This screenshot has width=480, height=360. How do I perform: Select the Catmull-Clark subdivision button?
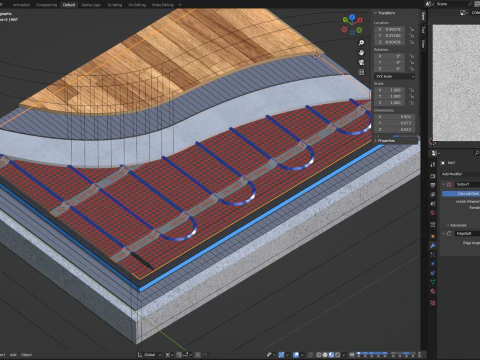coord(461,193)
